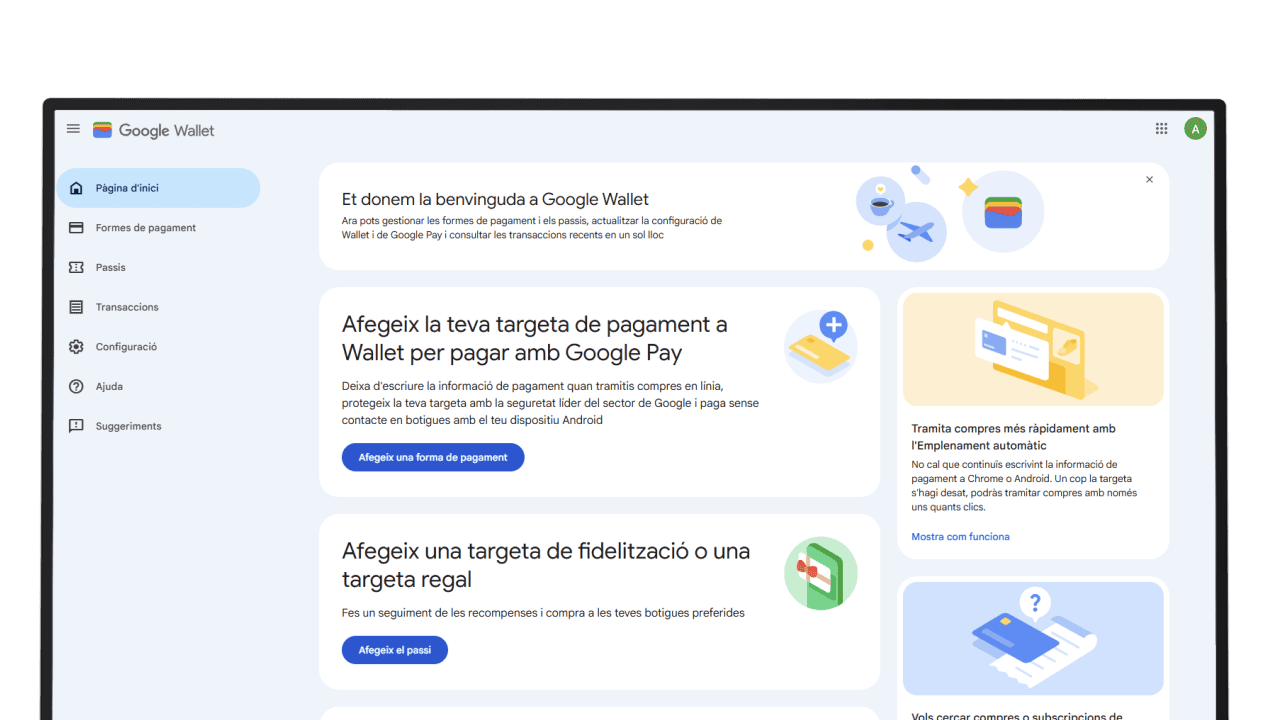Click the Google Wallet logo

(x=154, y=130)
